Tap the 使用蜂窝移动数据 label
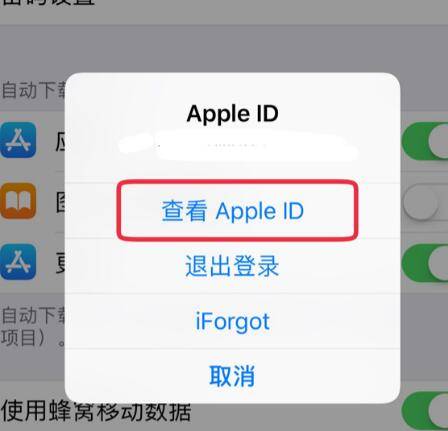This screenshot has width=448, height=431. [x=96, y=411]
